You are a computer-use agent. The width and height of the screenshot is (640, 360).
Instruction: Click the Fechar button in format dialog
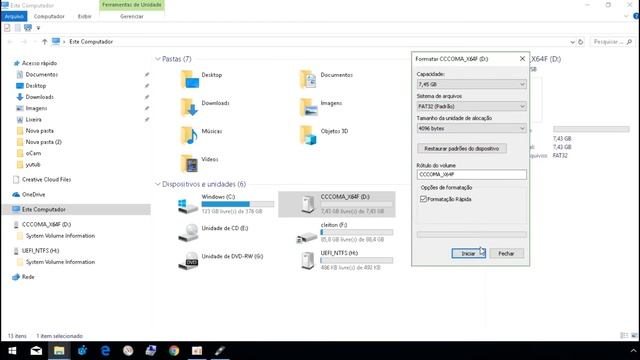tap(506, 253)
